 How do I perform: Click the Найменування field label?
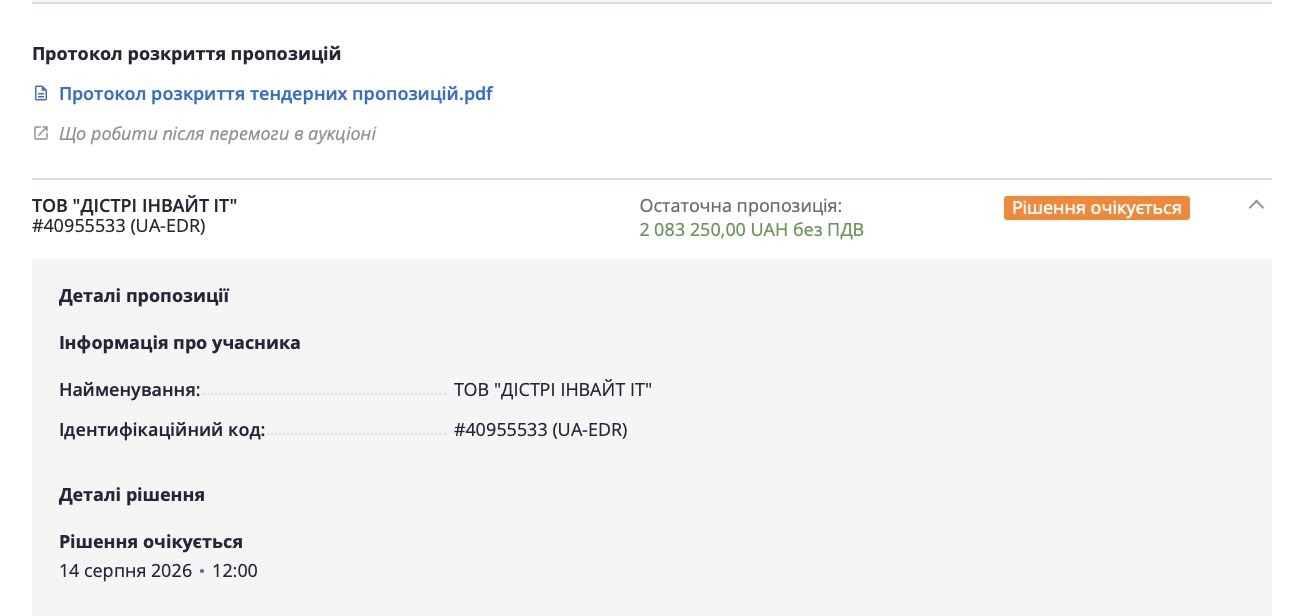coord(130,390)
